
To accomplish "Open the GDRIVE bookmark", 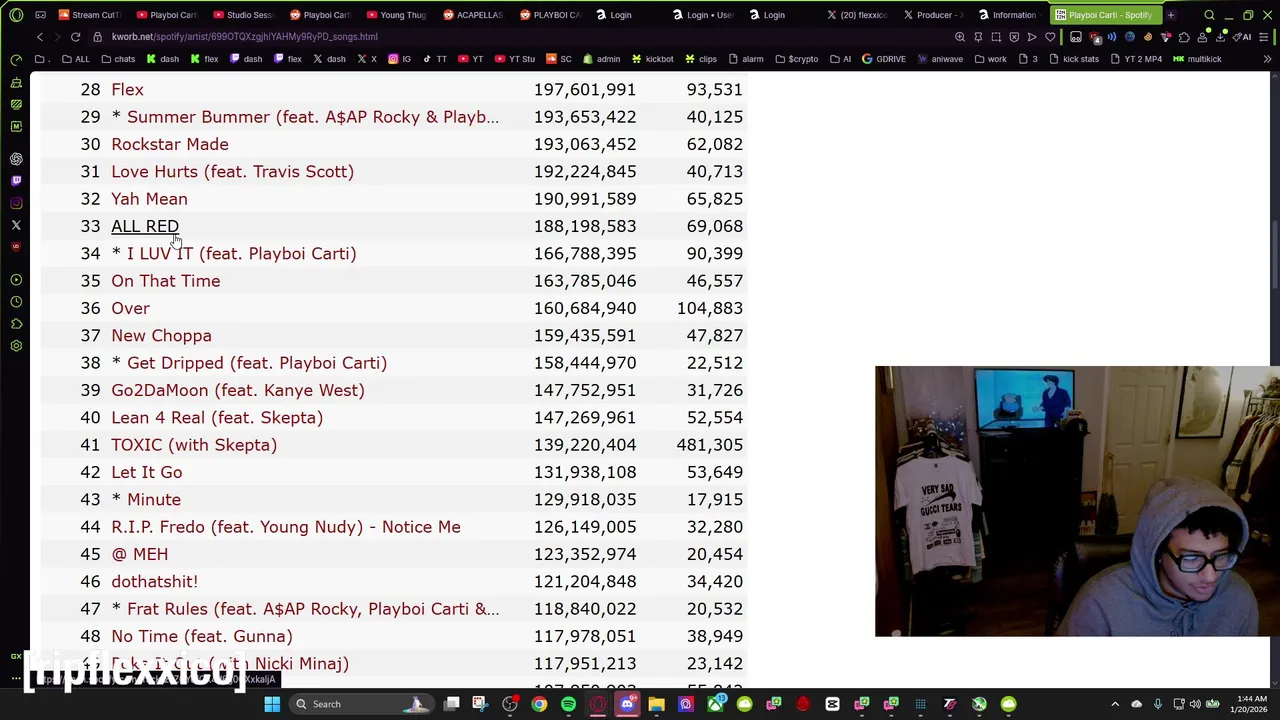I will click(883, 59).
